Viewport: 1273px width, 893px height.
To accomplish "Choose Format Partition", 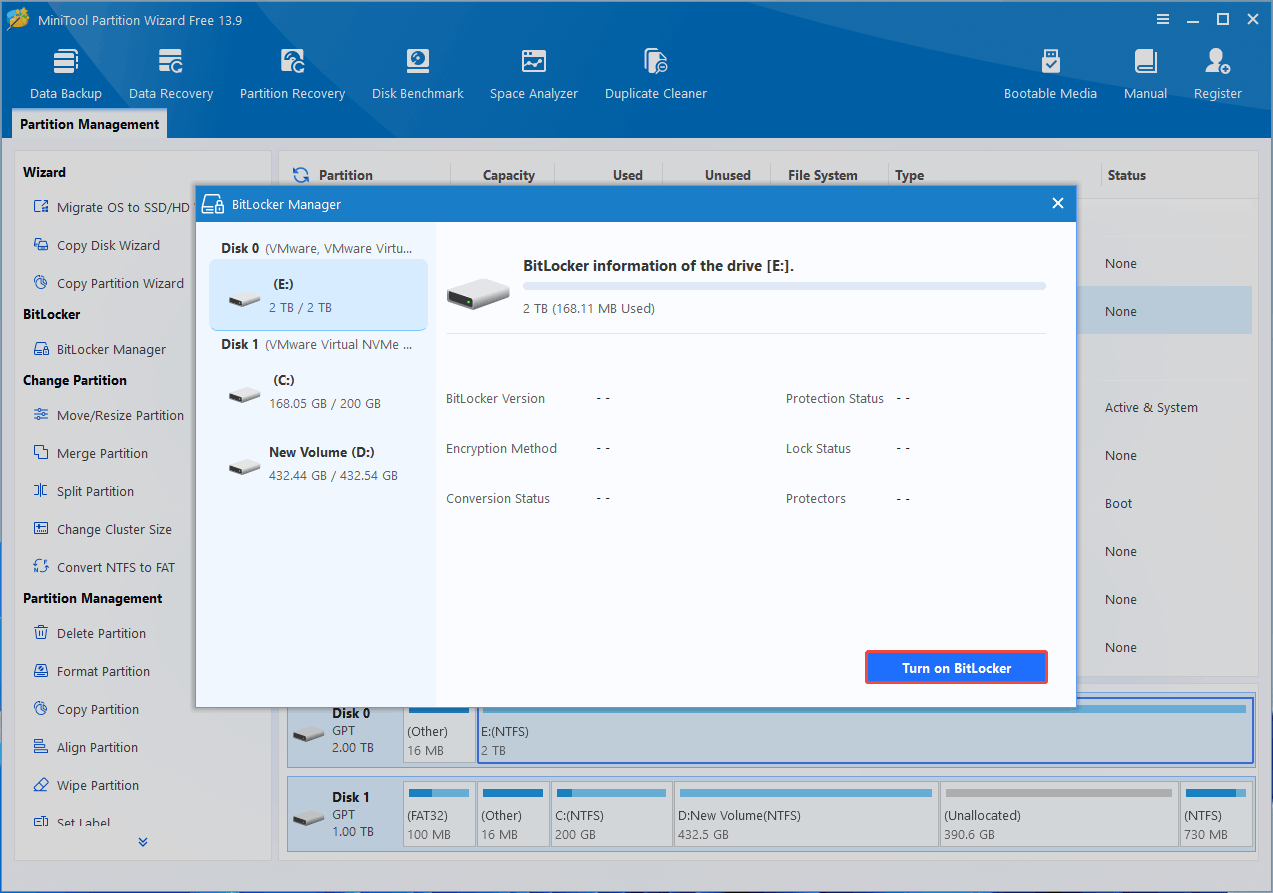I will coord(92,671).
